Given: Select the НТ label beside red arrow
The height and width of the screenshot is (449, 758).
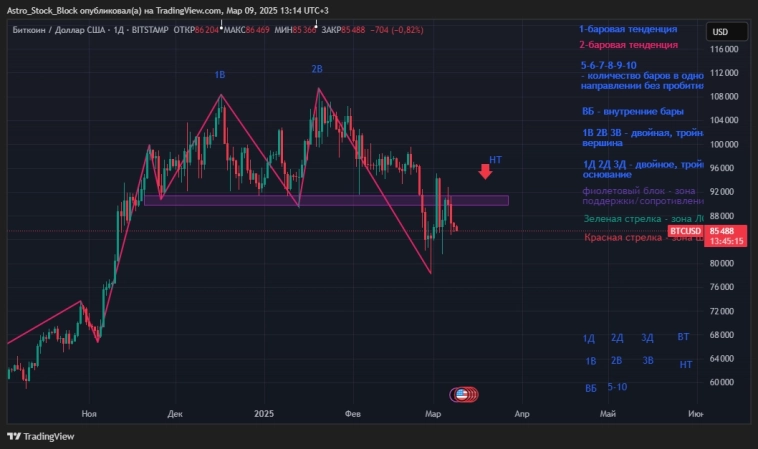Looking at the screenshot, I should click(496, 160).
